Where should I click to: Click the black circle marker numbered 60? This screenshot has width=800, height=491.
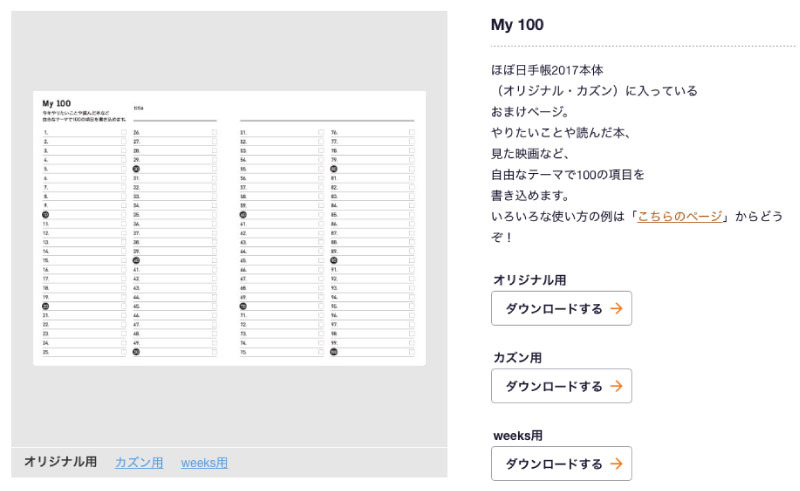pos(243,215)
